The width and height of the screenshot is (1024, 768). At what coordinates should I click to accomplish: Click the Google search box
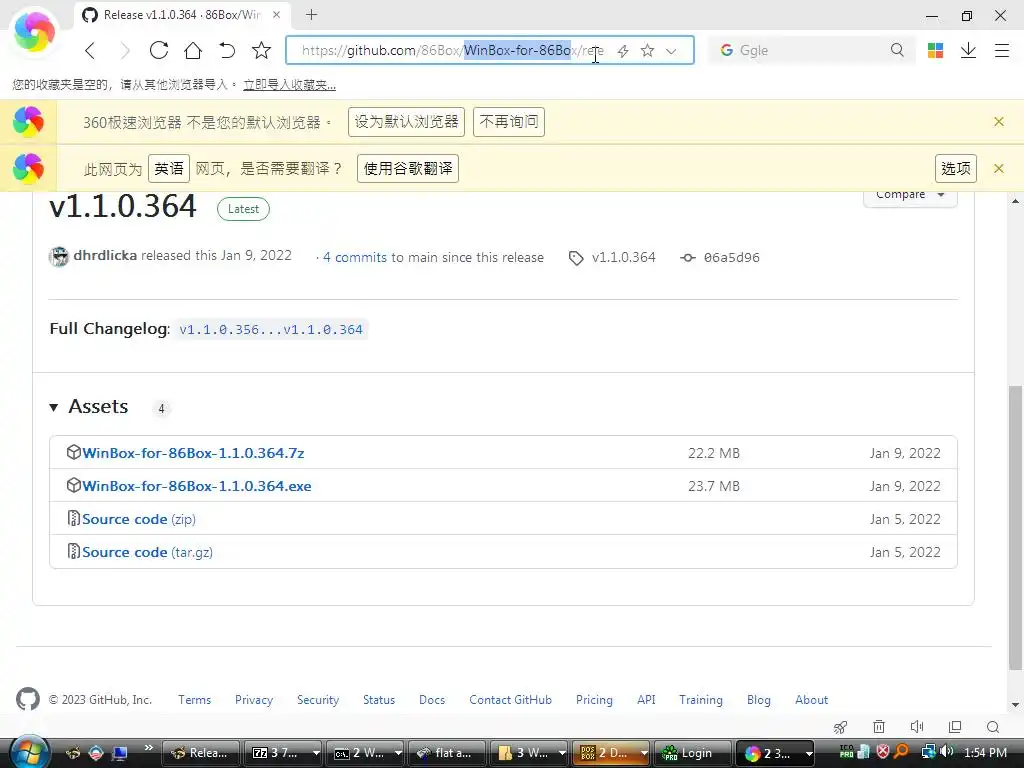point(811,50)
